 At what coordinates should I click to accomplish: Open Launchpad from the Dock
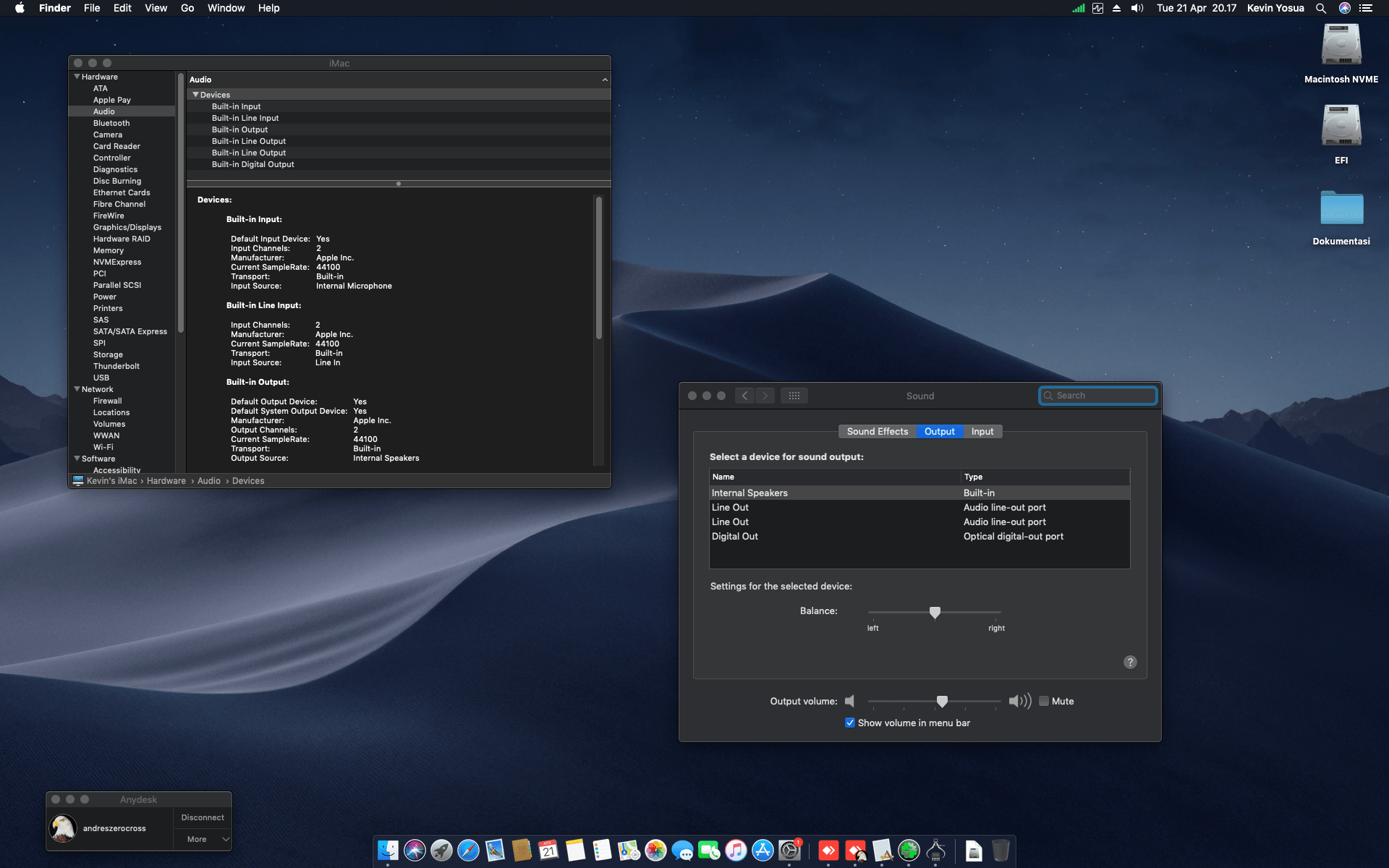tap(442, 851)
